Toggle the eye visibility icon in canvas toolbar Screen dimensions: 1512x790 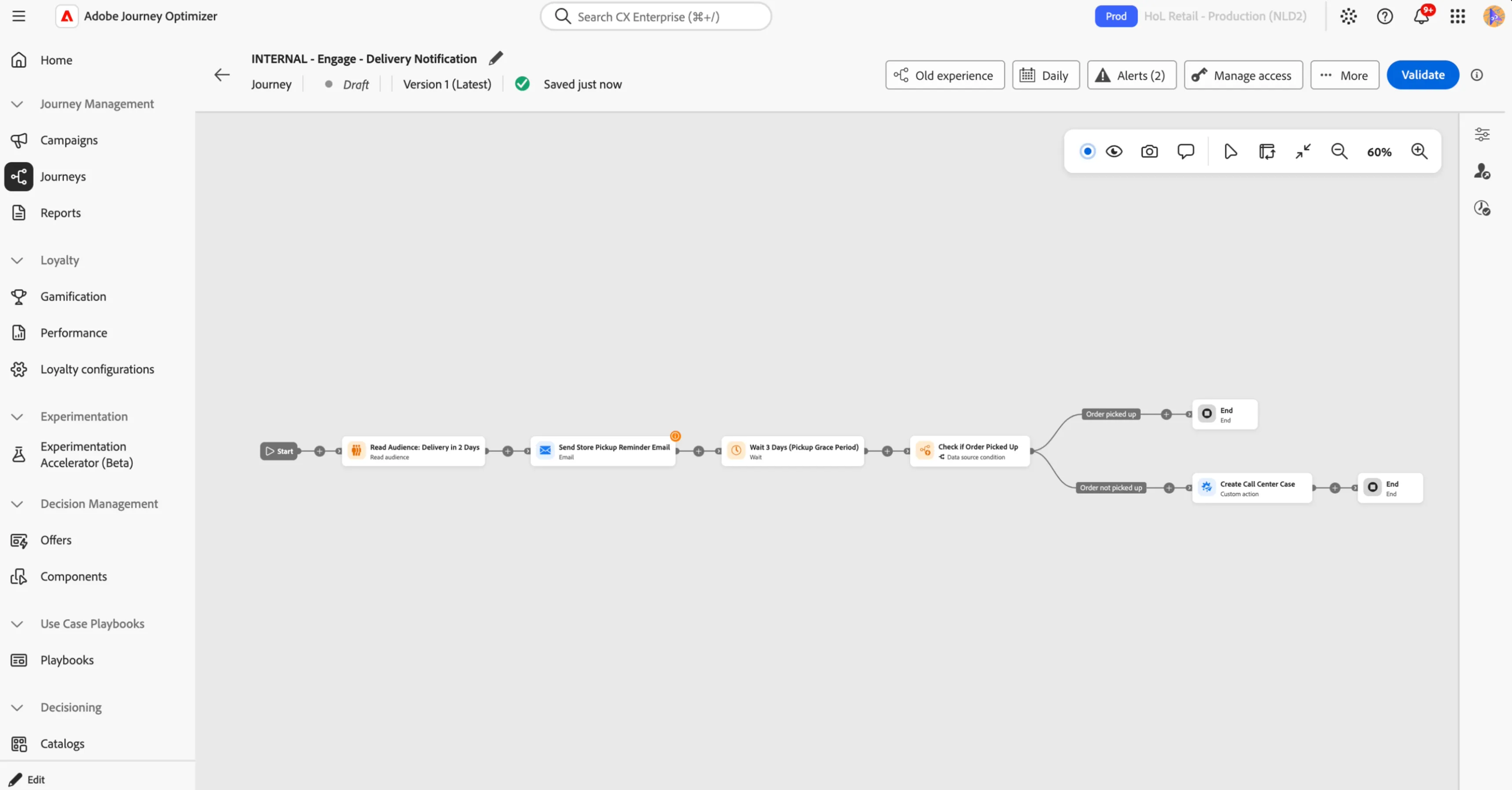(x=1114, y=151)
